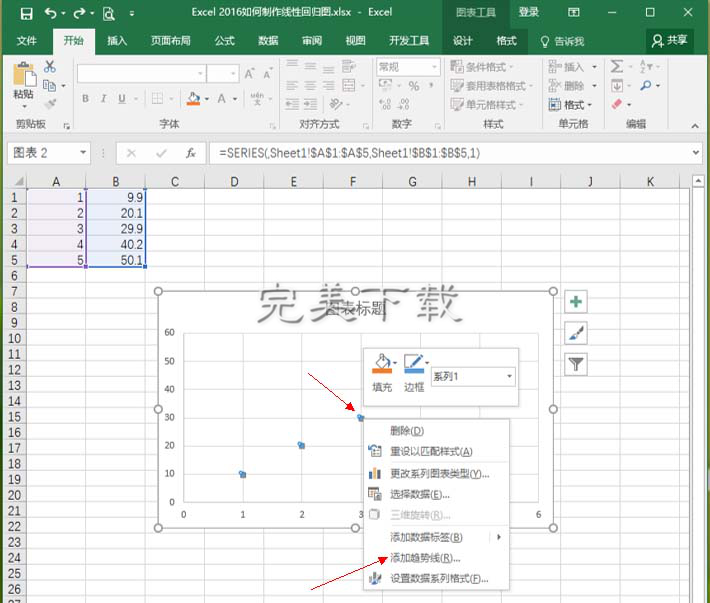Expand the 添加数据标签 submenu arrow
The width and height of the screenshot is (710, 603).
[499, 538]
